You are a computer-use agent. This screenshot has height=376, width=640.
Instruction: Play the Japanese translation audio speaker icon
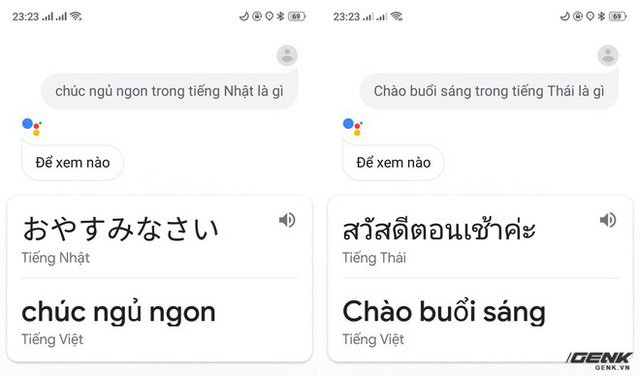click(287, 220)
